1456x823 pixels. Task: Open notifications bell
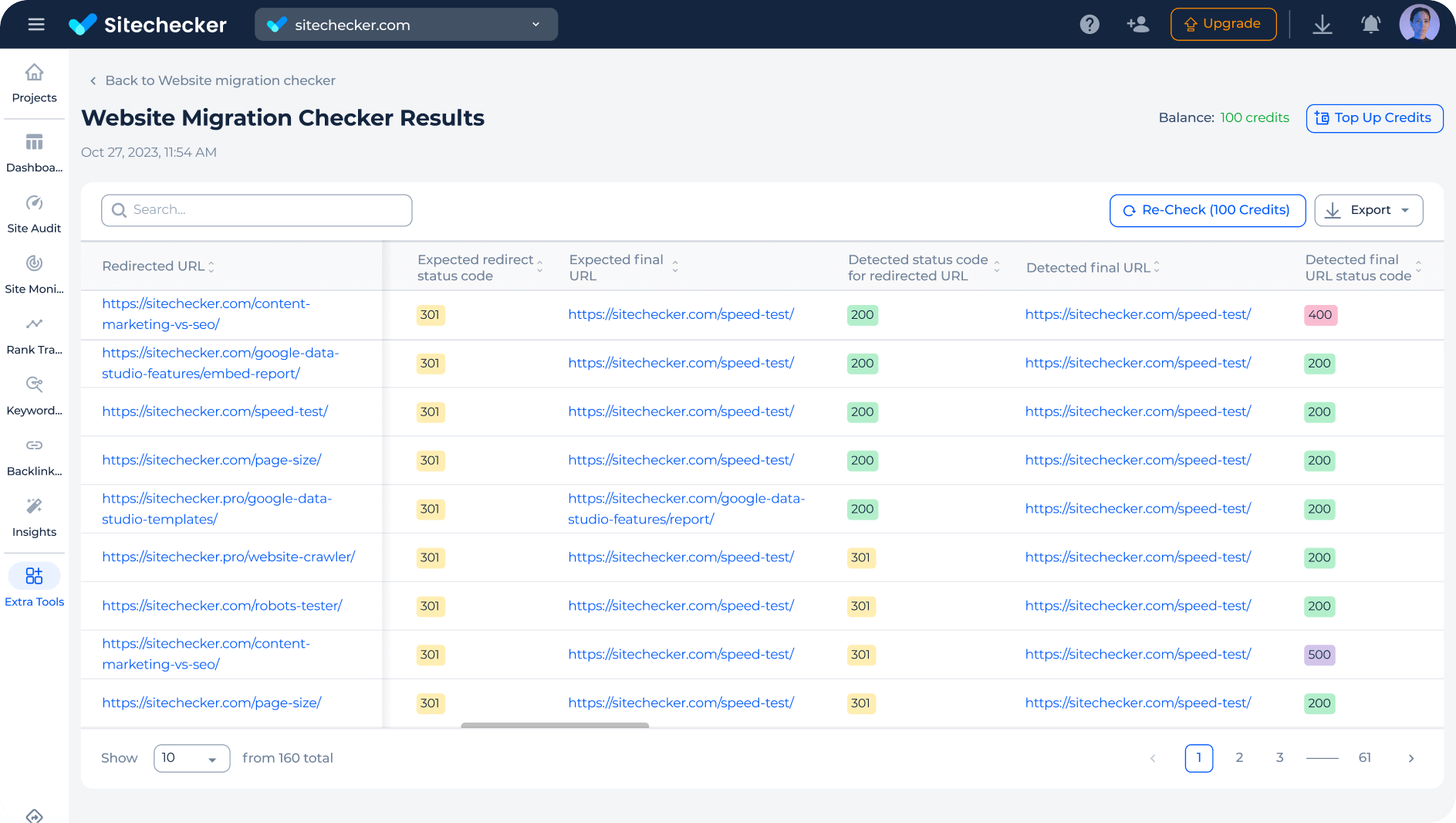(1370, 25)
